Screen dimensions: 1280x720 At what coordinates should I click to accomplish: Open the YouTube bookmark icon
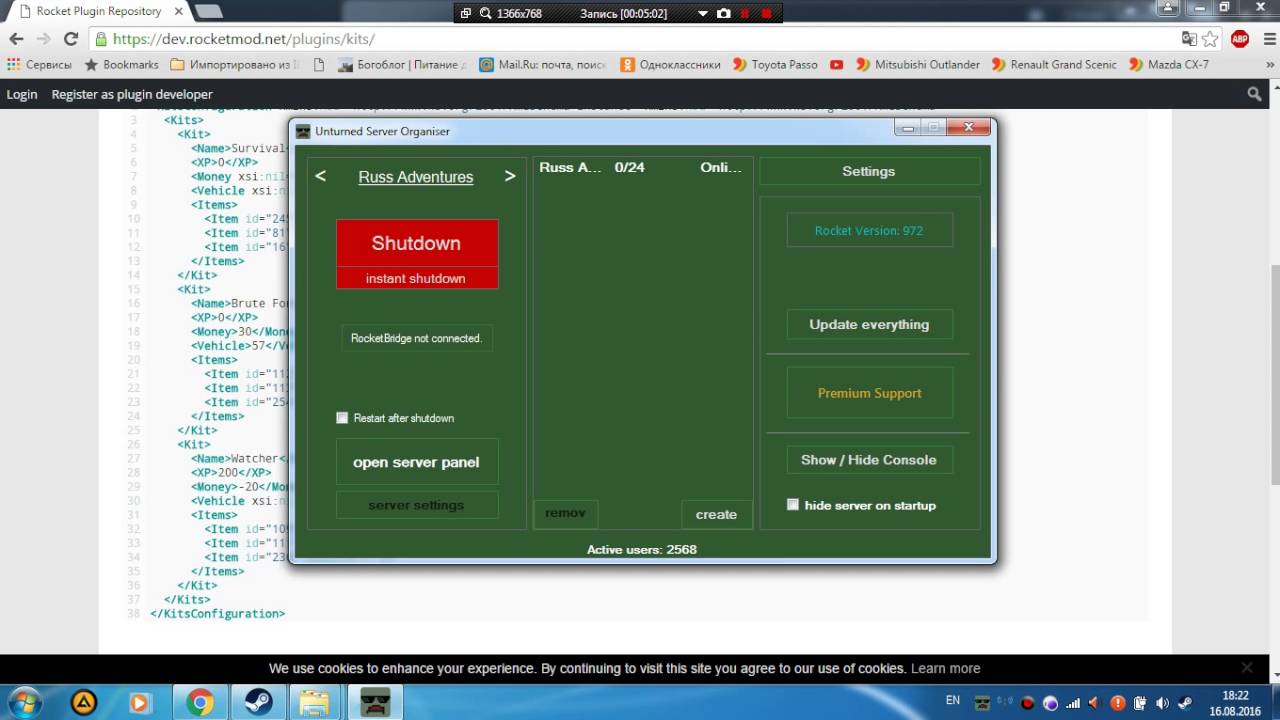tap(836, 64)
